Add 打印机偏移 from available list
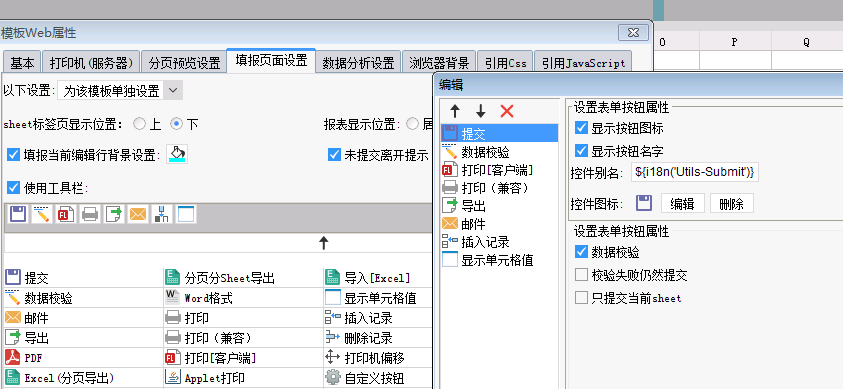The width and height of the screenshot is (843, 389). click(x=365, y=358)
